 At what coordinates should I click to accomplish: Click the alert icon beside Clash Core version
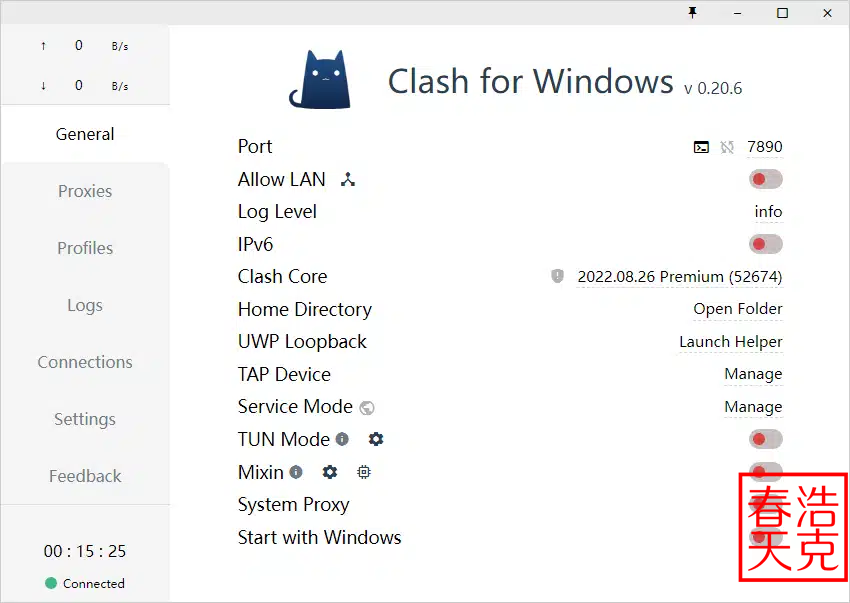pos(557,276)
